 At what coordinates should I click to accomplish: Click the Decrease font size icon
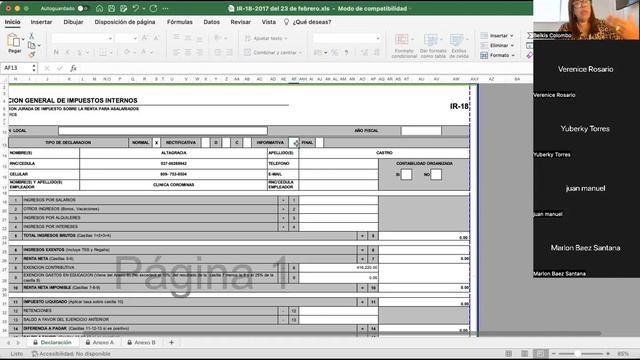pyautogui.click(x=156, y=38)
